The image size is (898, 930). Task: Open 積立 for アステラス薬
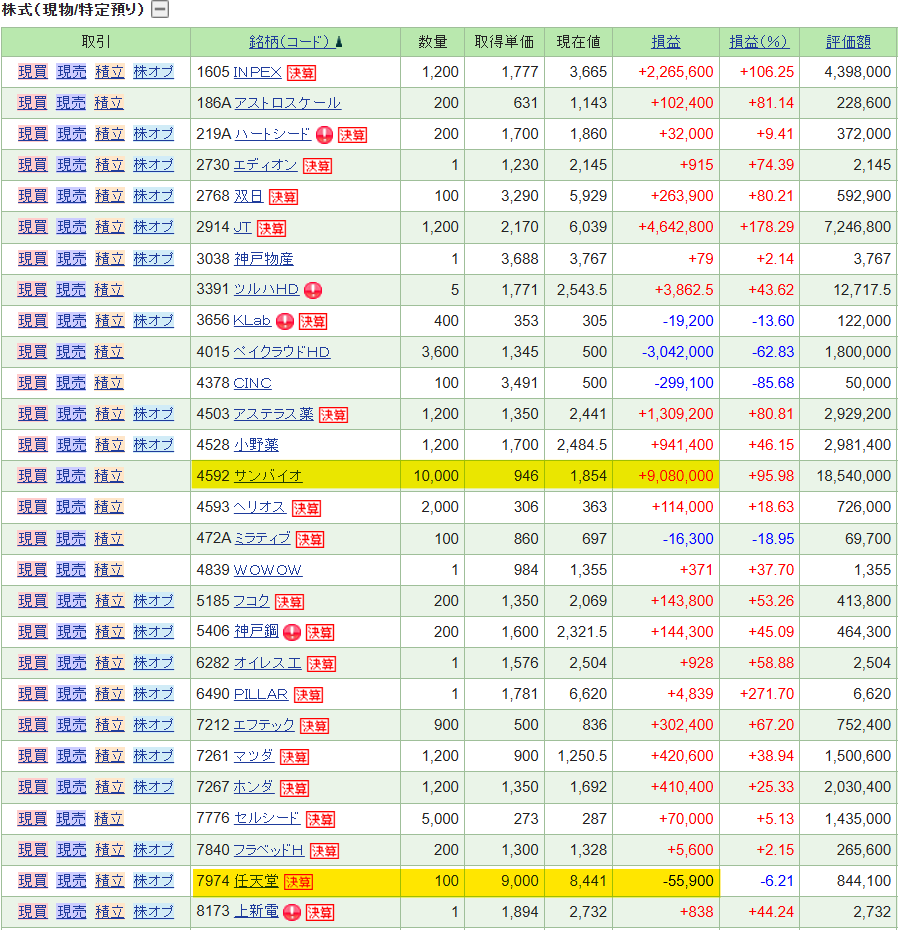coord(109,414)
